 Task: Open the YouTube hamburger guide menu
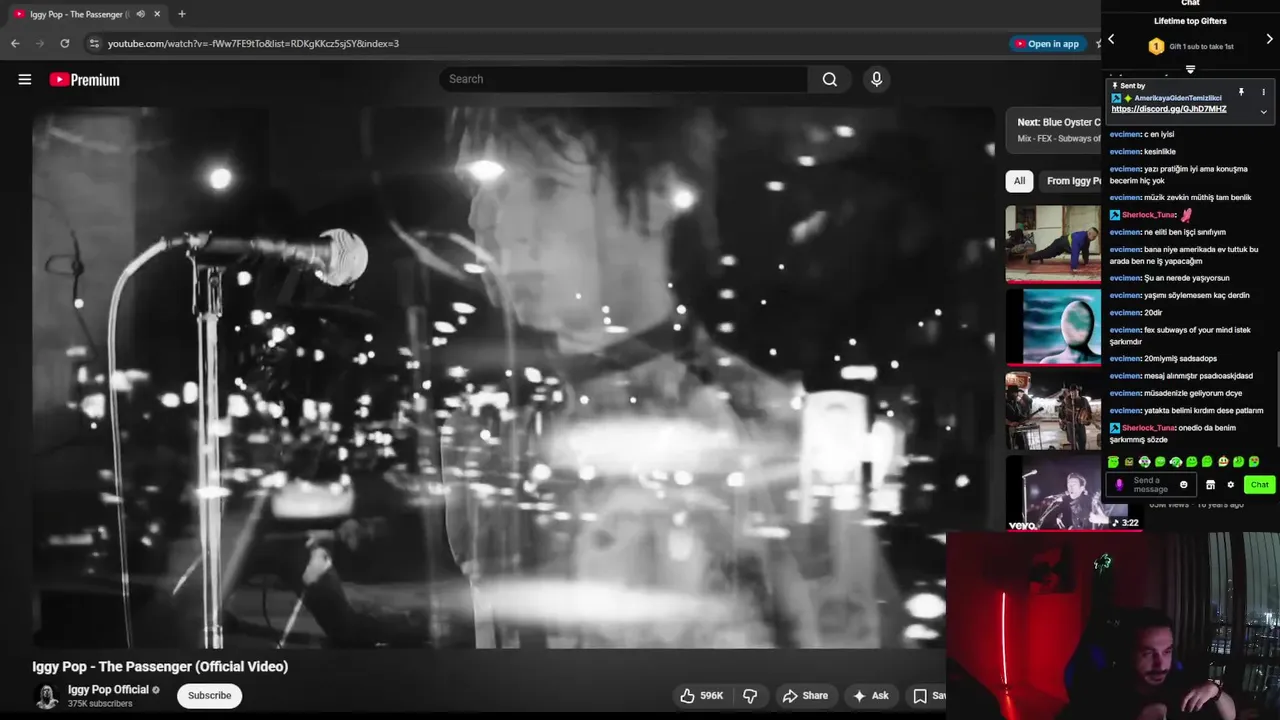tap(25, 80)
